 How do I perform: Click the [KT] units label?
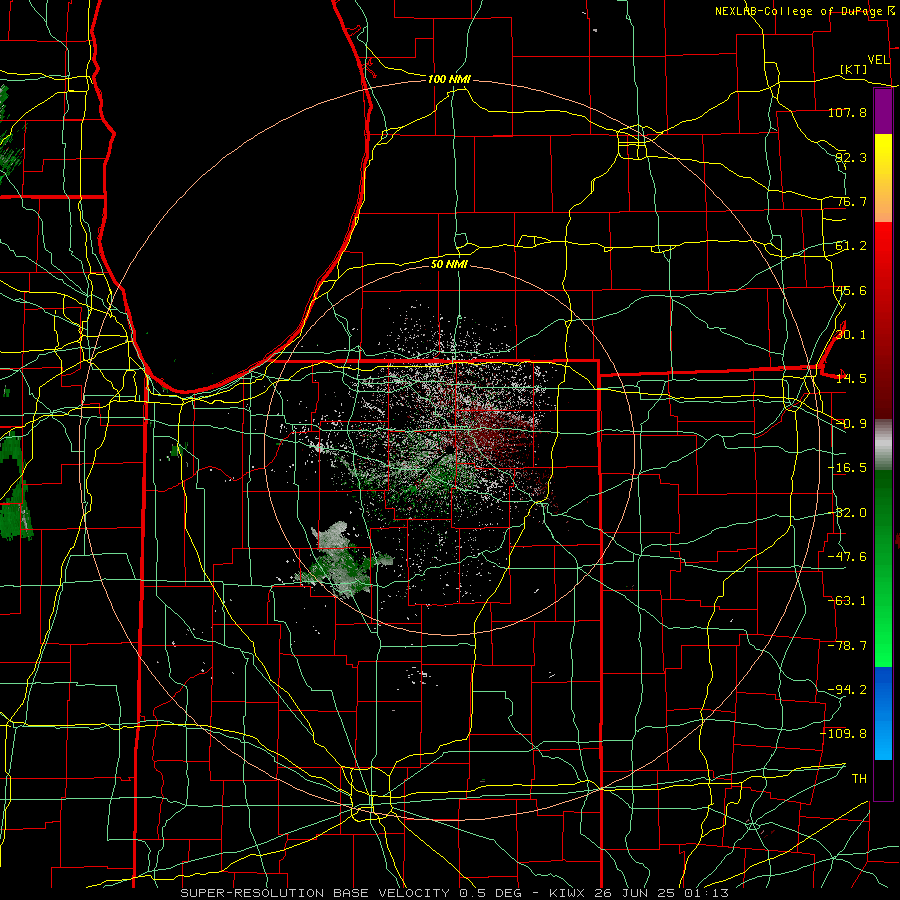click(854, 69)
